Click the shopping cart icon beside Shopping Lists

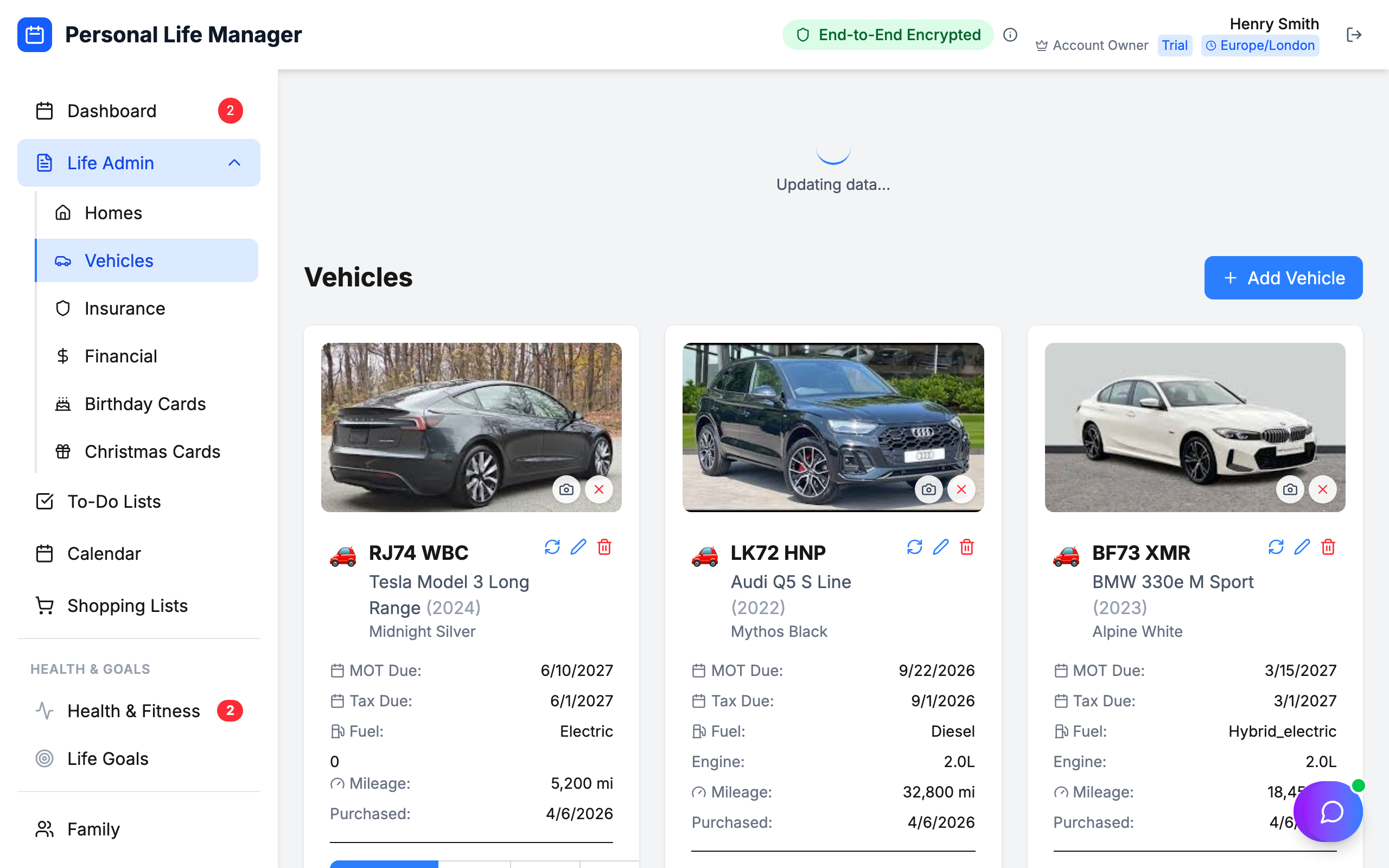point(45,605)
